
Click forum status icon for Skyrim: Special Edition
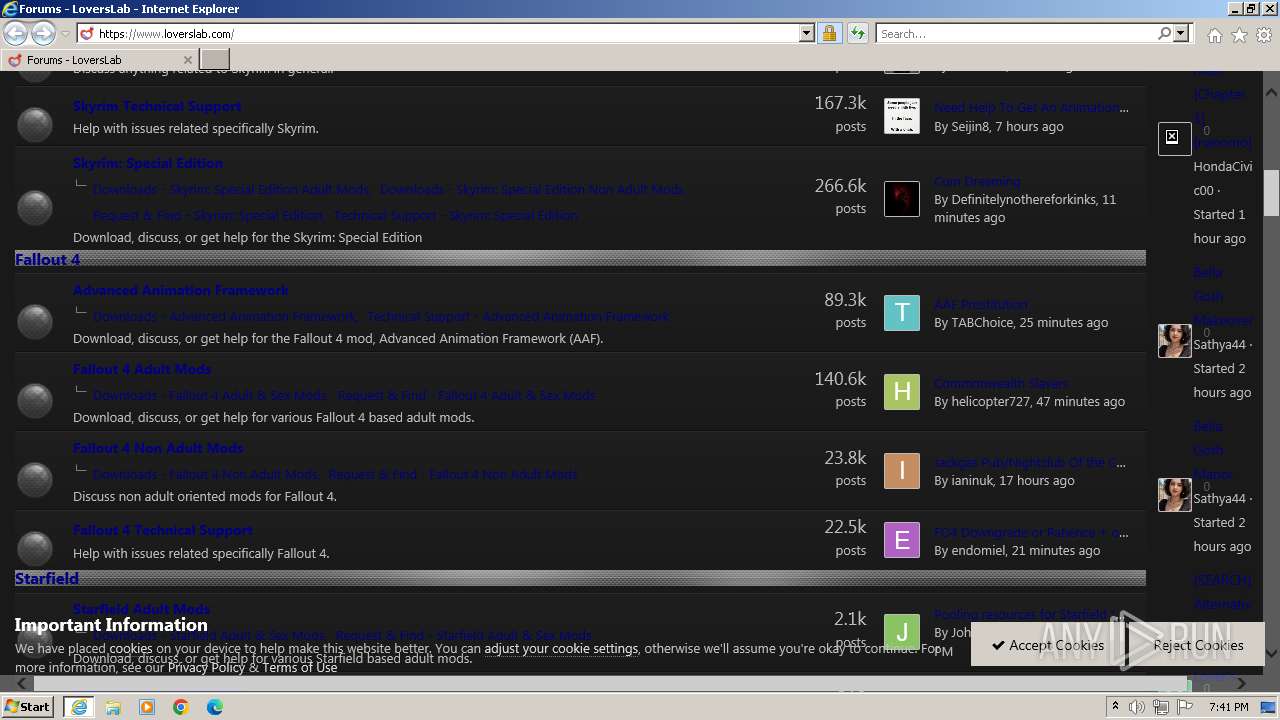point(35,207)
